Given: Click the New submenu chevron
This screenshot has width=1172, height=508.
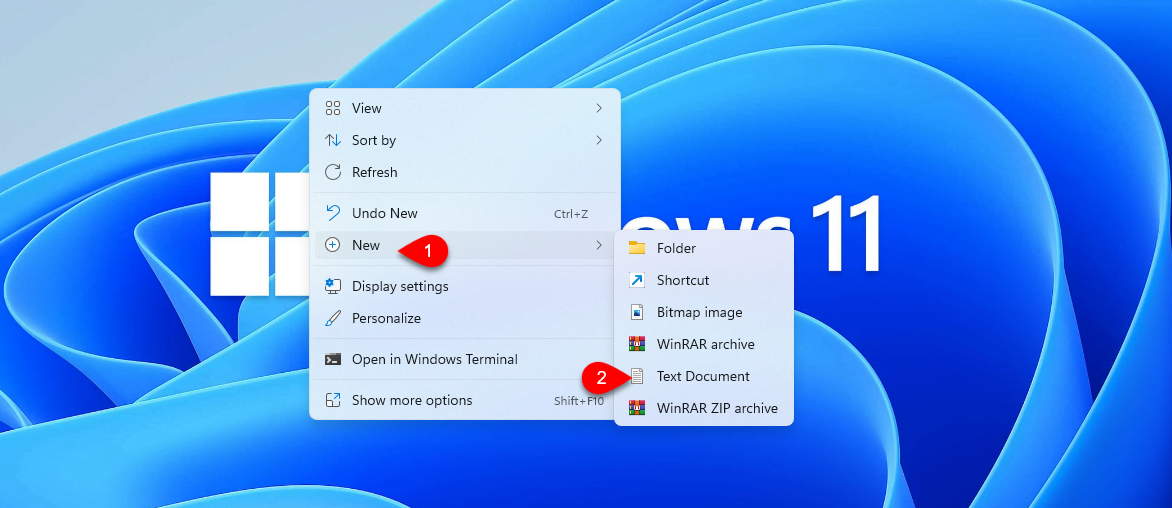Looking at the screenshot, I should (599, 245).
